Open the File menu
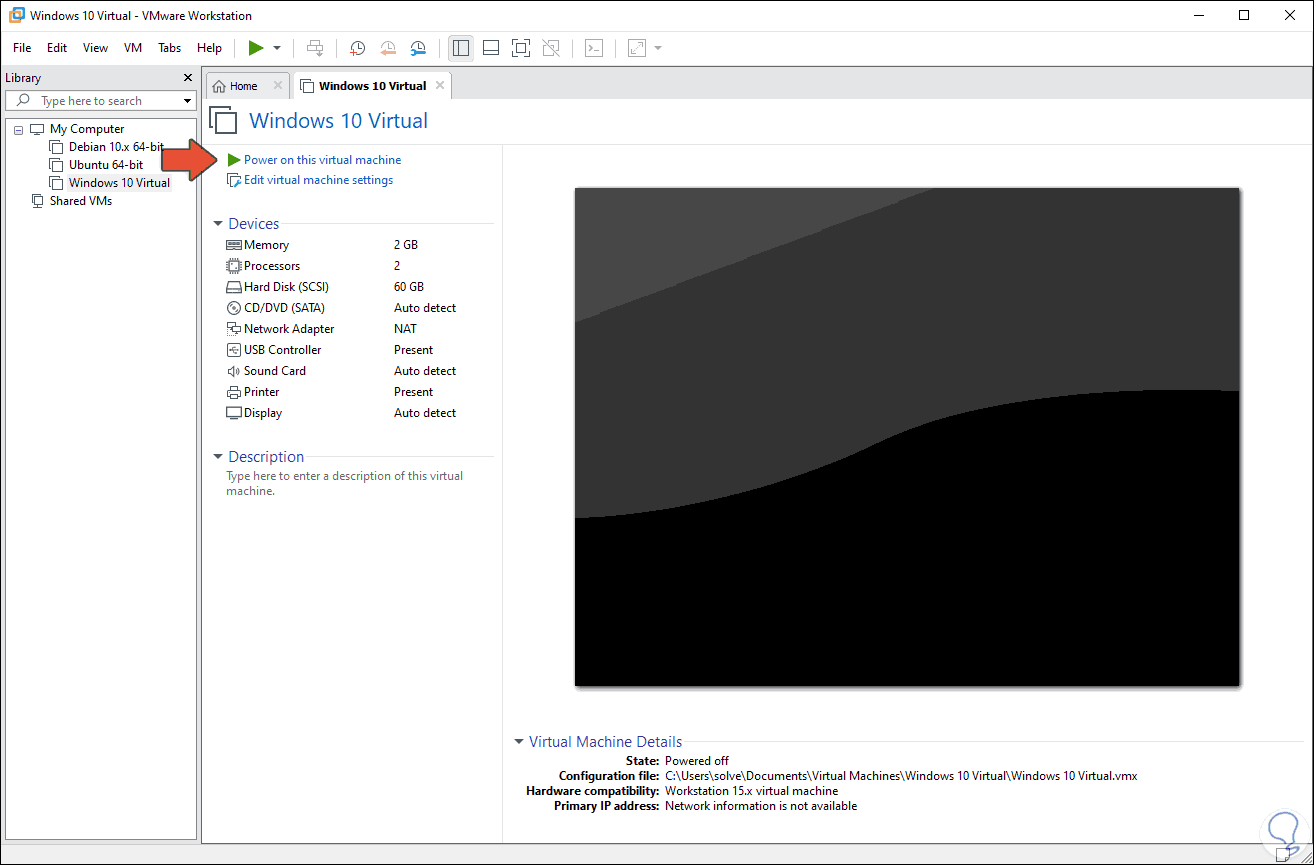The height and width of the screenshot is (865, 1314). (x=22, y=48)
